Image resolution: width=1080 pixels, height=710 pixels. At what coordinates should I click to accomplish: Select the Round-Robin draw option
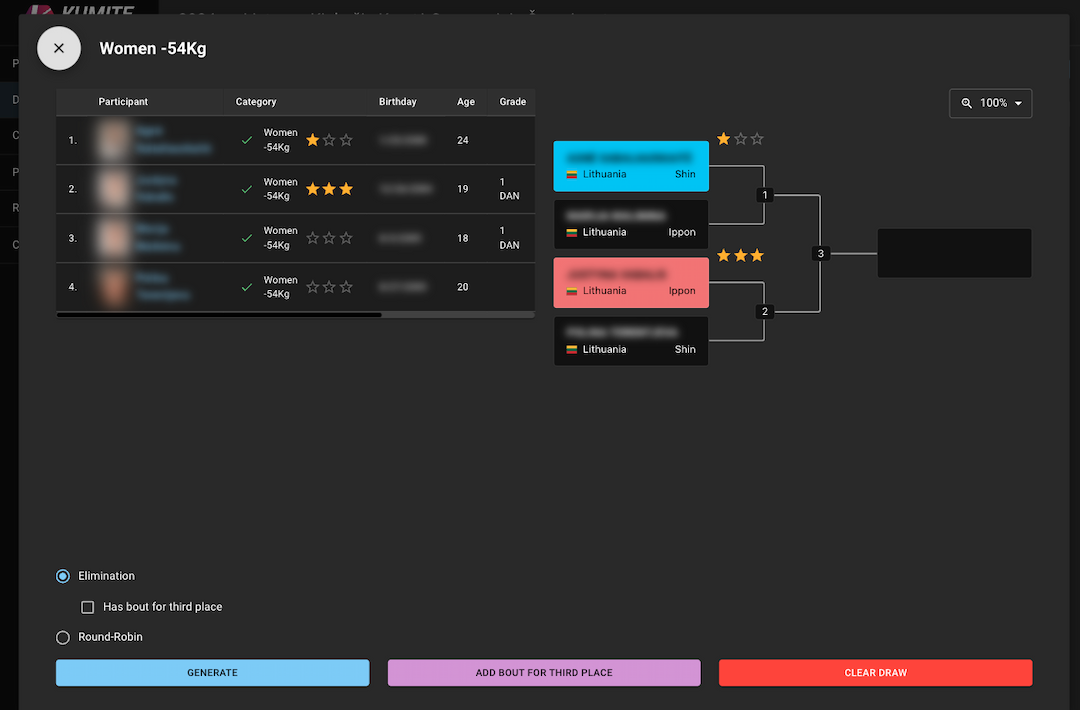63,637
